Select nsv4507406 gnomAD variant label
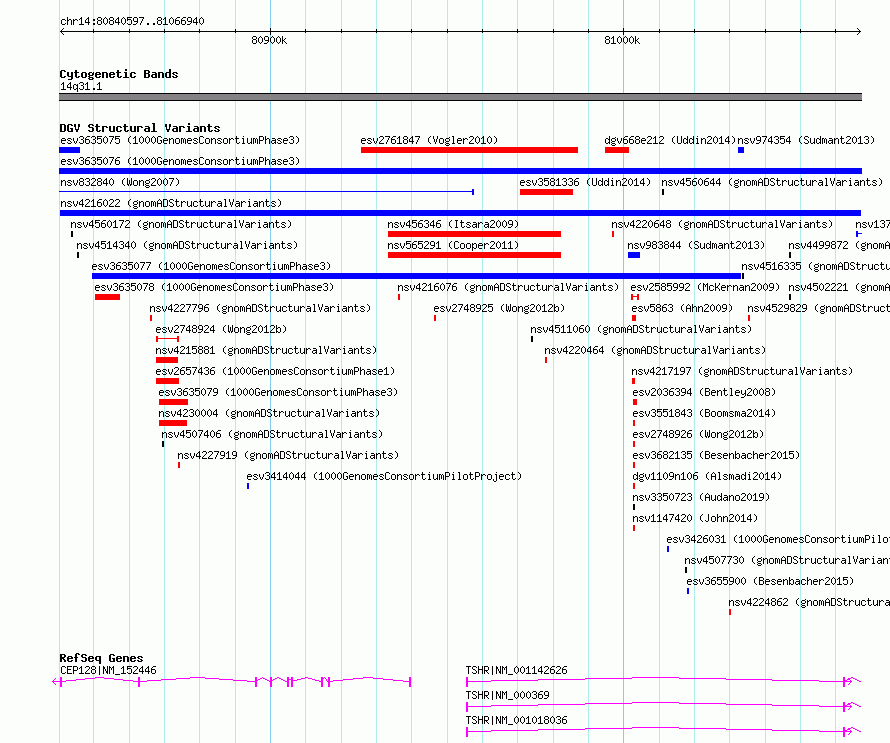The width and height of the screenshot is (890, 743). tap(272, 434)
